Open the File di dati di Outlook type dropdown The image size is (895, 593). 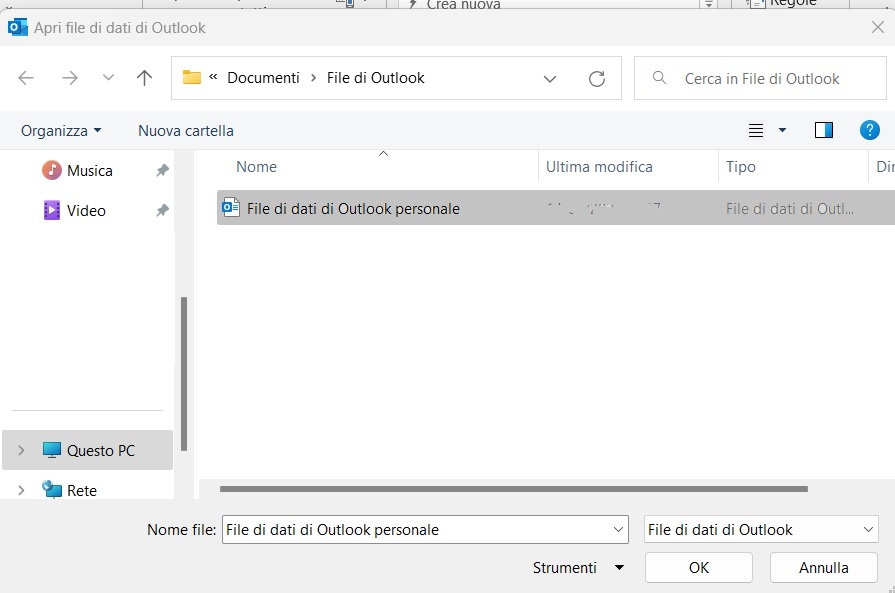point(761,530)
